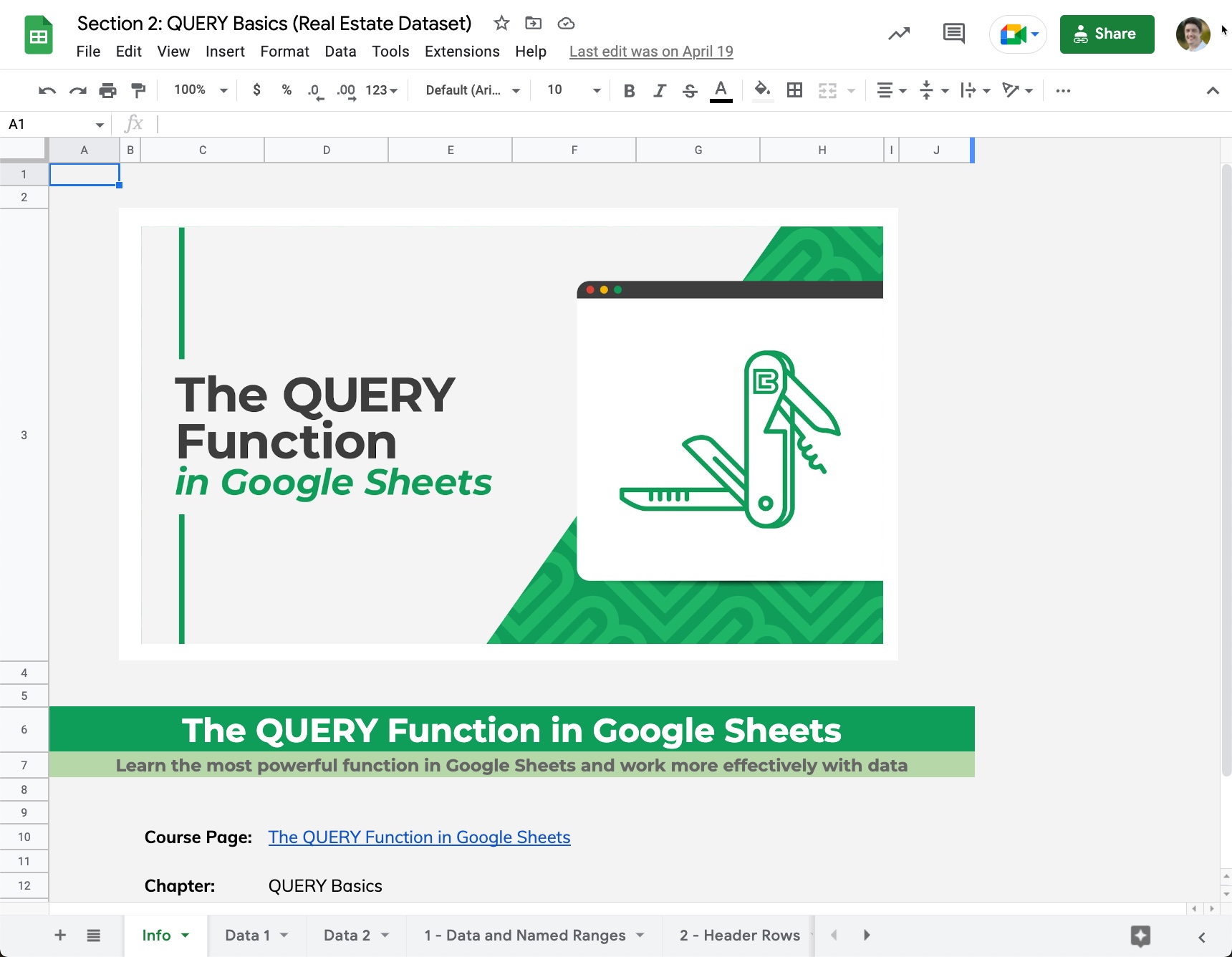
Task: Open activity dashboard trend icon
Action: click(899, 34)
